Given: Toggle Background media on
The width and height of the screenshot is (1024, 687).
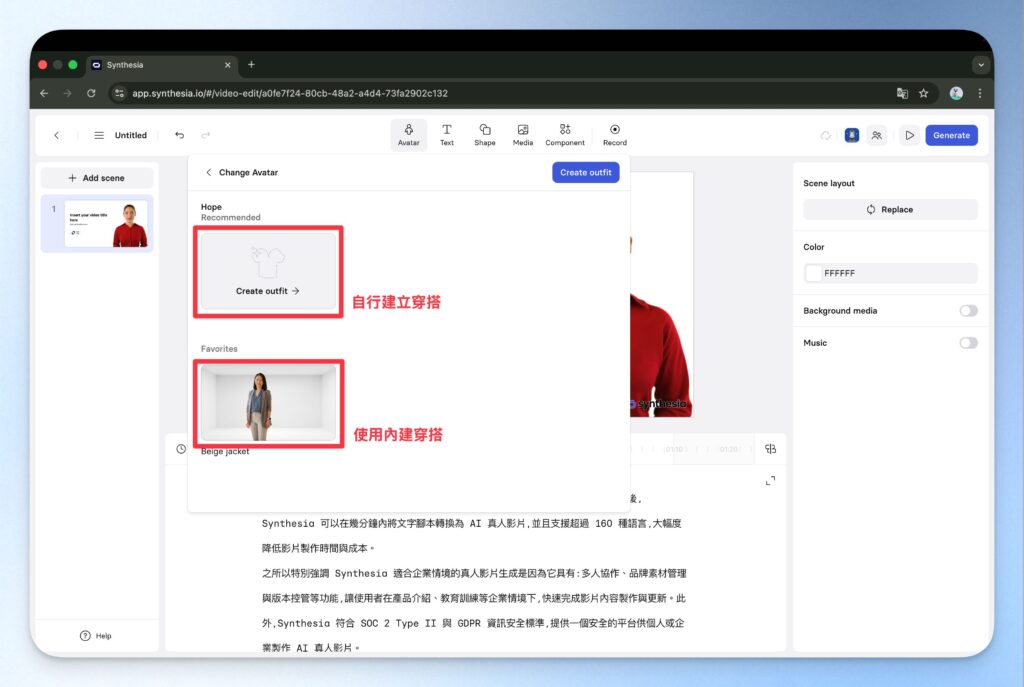Looking at the screenshot, I should [968, 310].
